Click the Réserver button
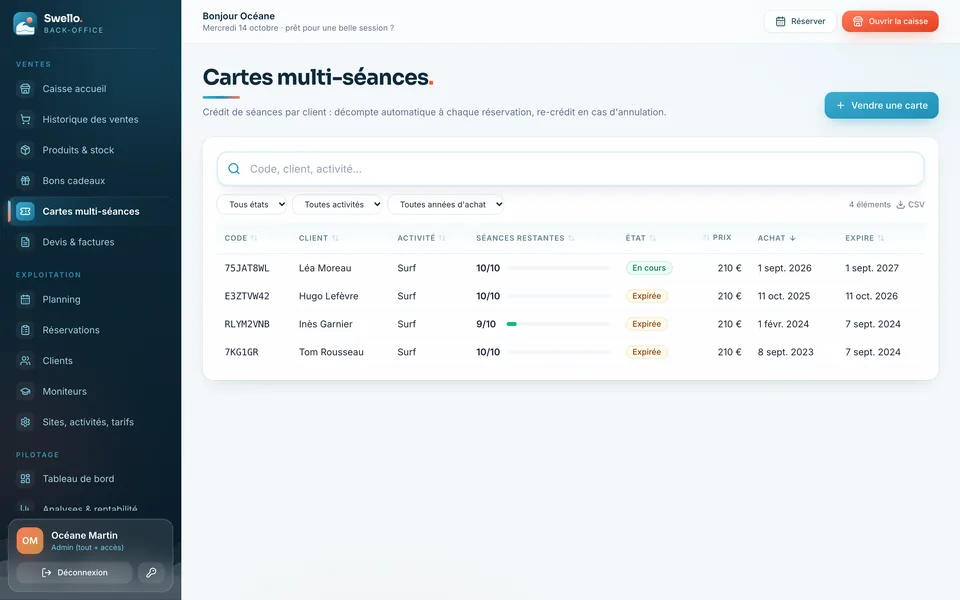The image size is (960, 600). click(800, 21)
